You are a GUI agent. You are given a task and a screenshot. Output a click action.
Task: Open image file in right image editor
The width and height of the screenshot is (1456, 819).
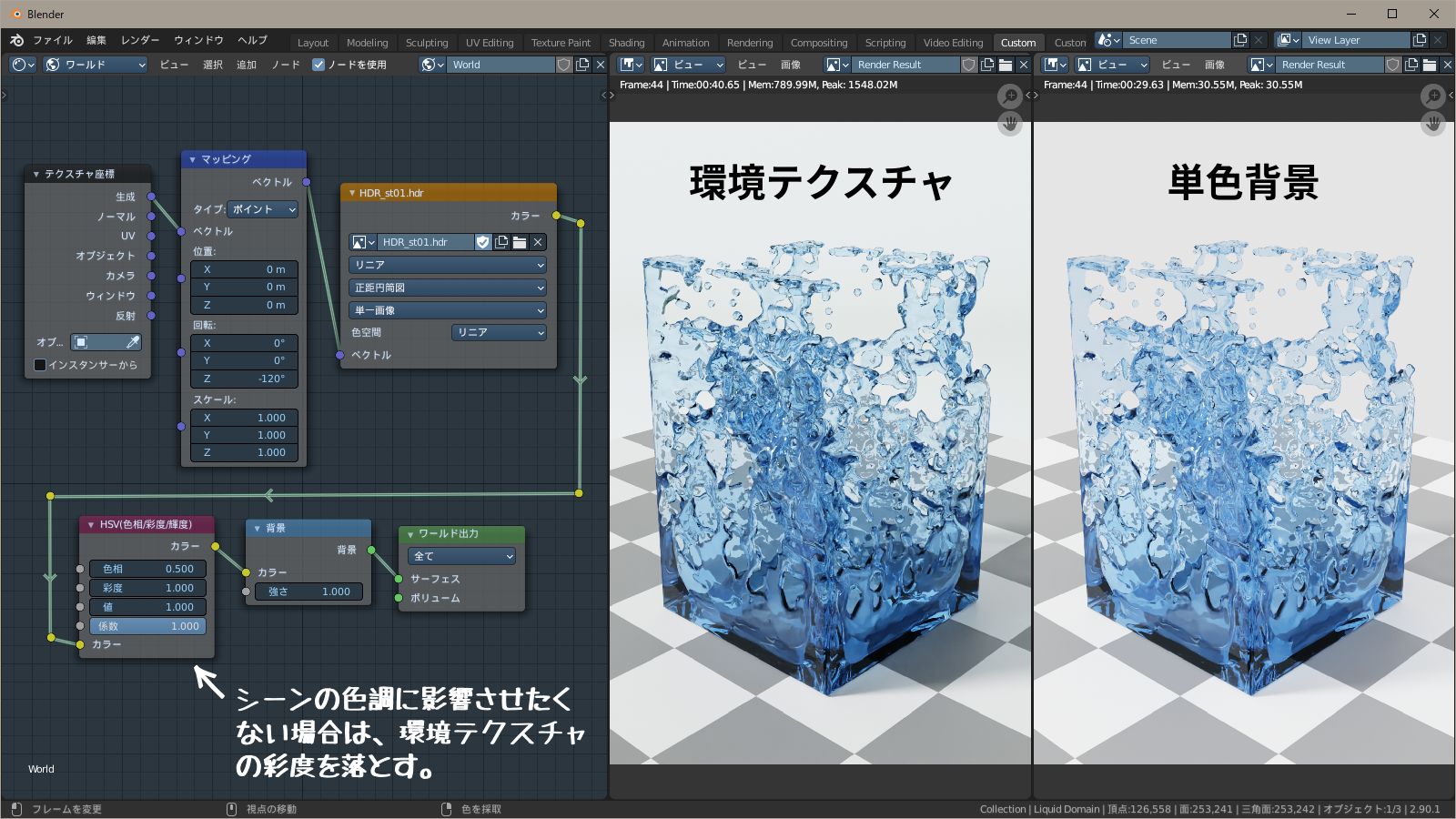1430,65
